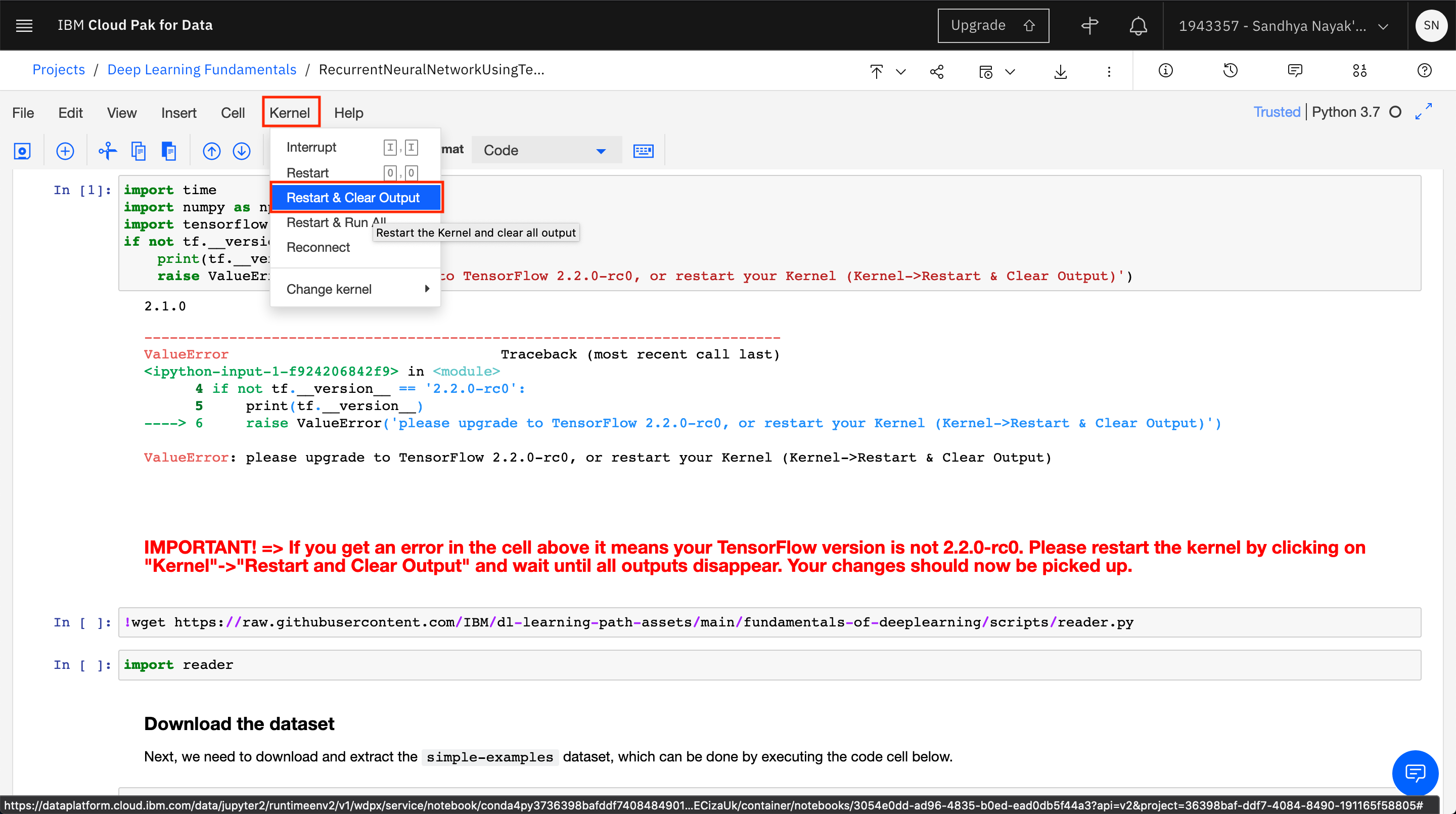Screen dimensions: 1456x814
Task: Cut selected cell with scissors icon
Action: click(107, 151)
